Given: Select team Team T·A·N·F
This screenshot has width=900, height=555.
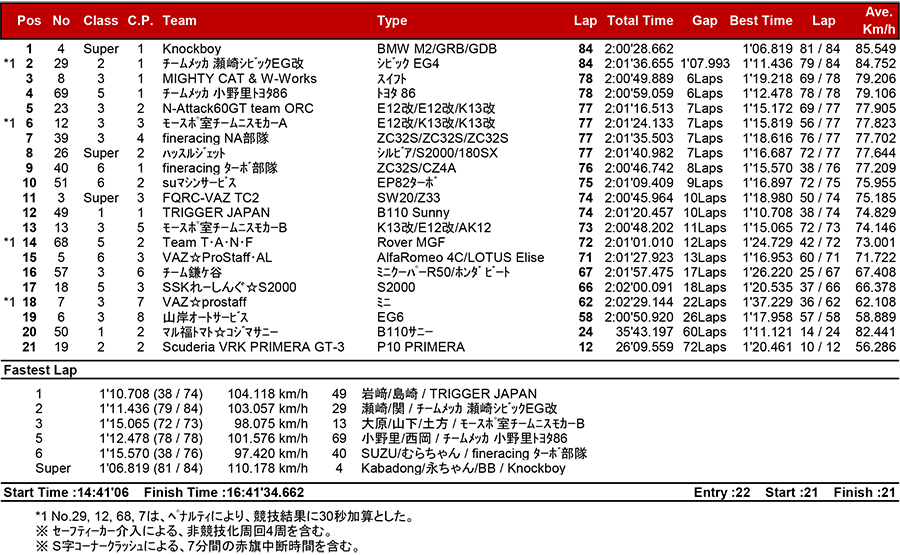Looking at the screenshot, I should [x=207, y=242].
